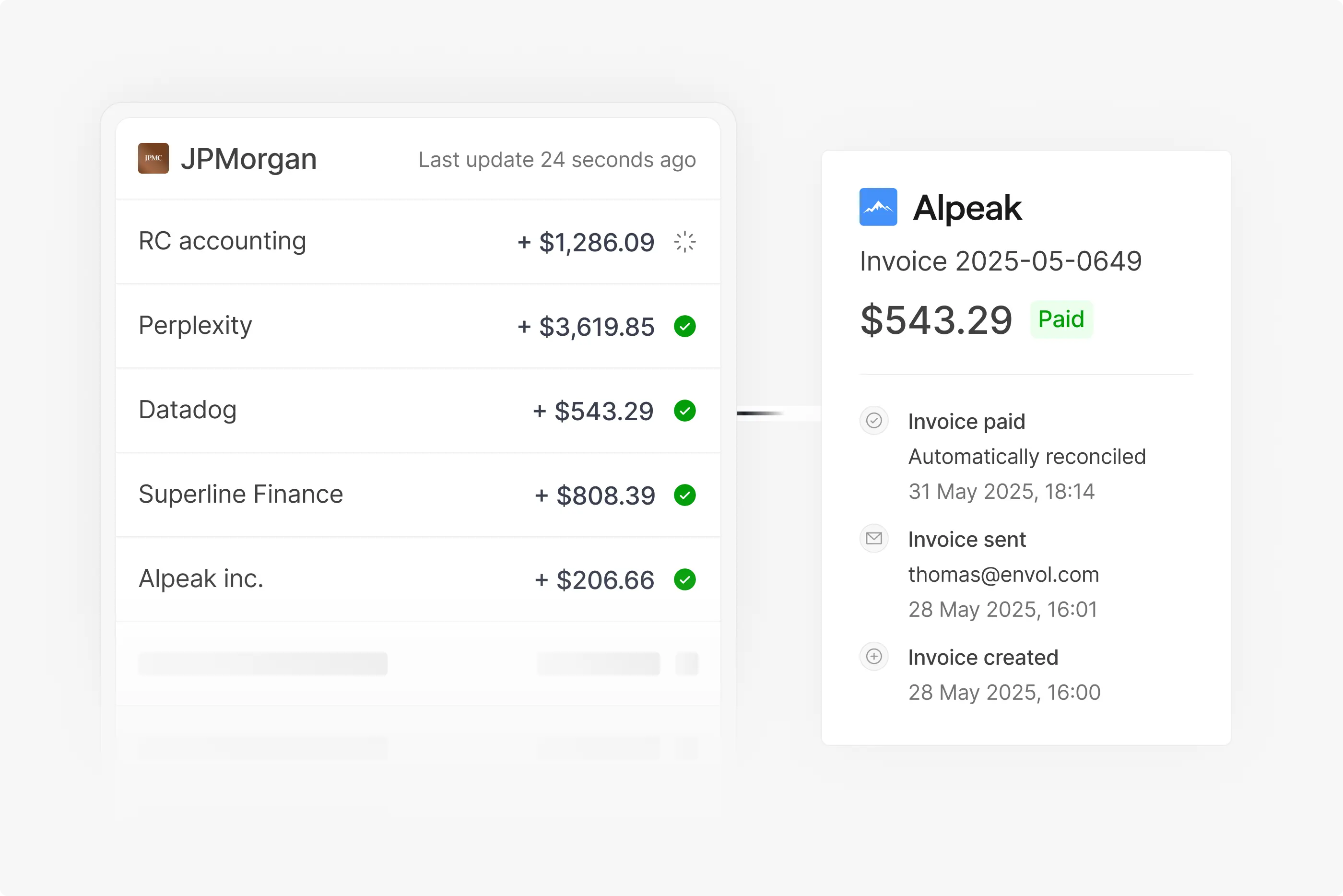The height and width of the screenshot is (896, 1343).
Task: Select the Superline Finance transaction name
Action: [x=240, y=494]
